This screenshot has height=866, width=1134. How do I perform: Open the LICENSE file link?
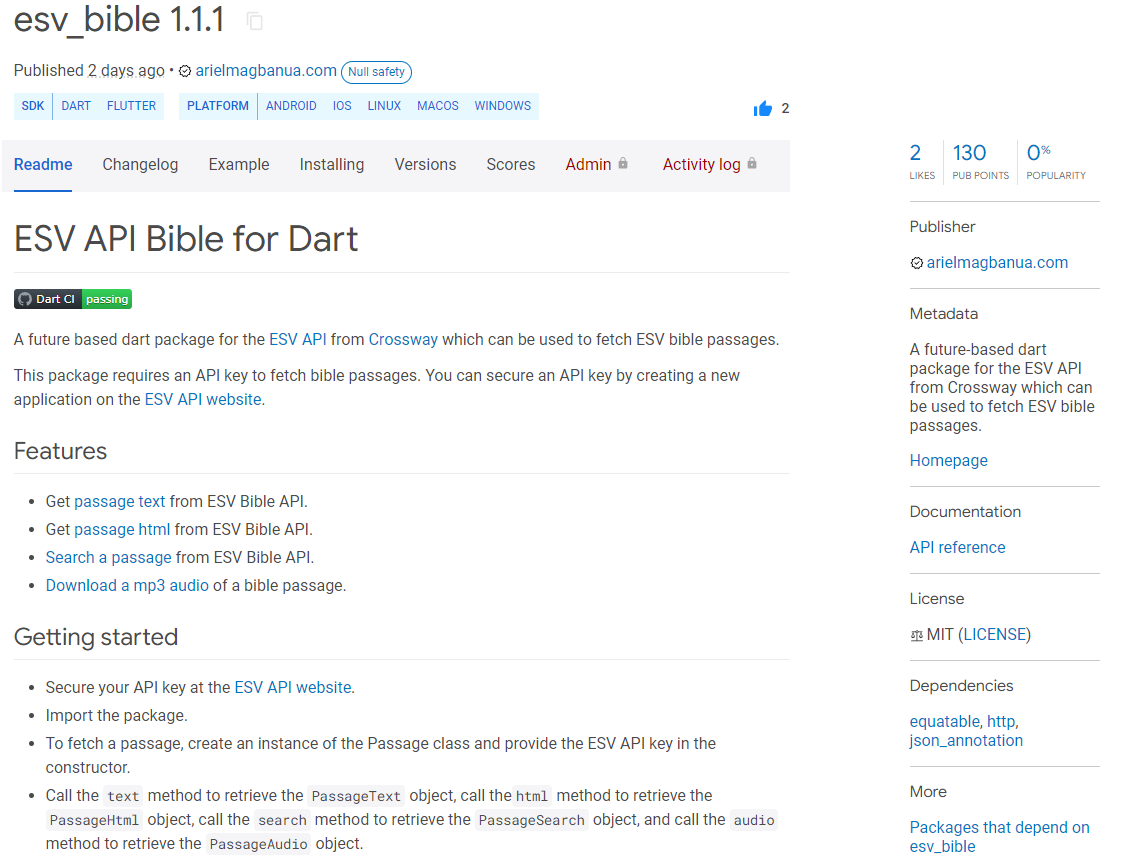click(x=994, y=635)
